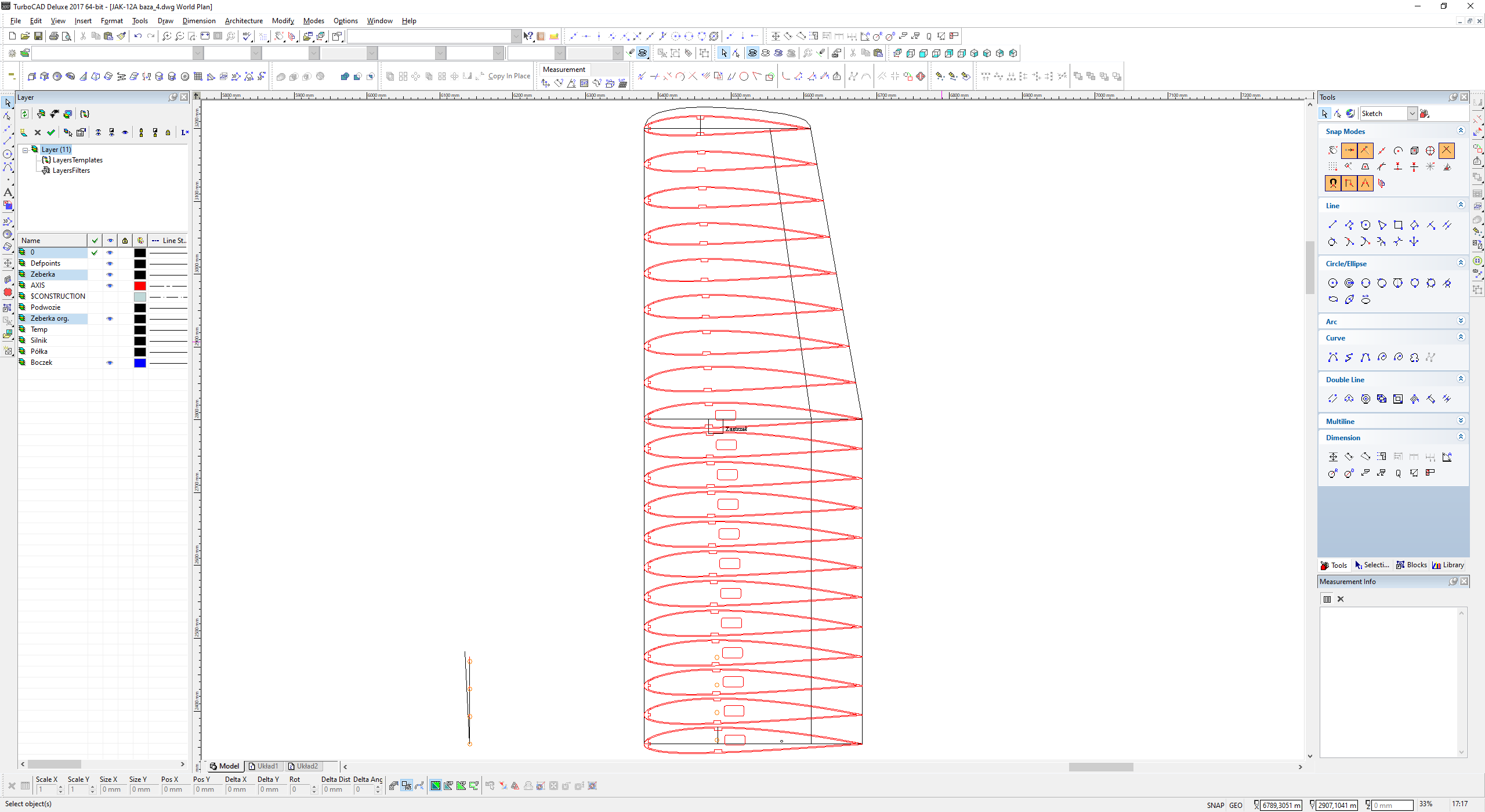Click the Print icon in toolbar

pos(54,36)
